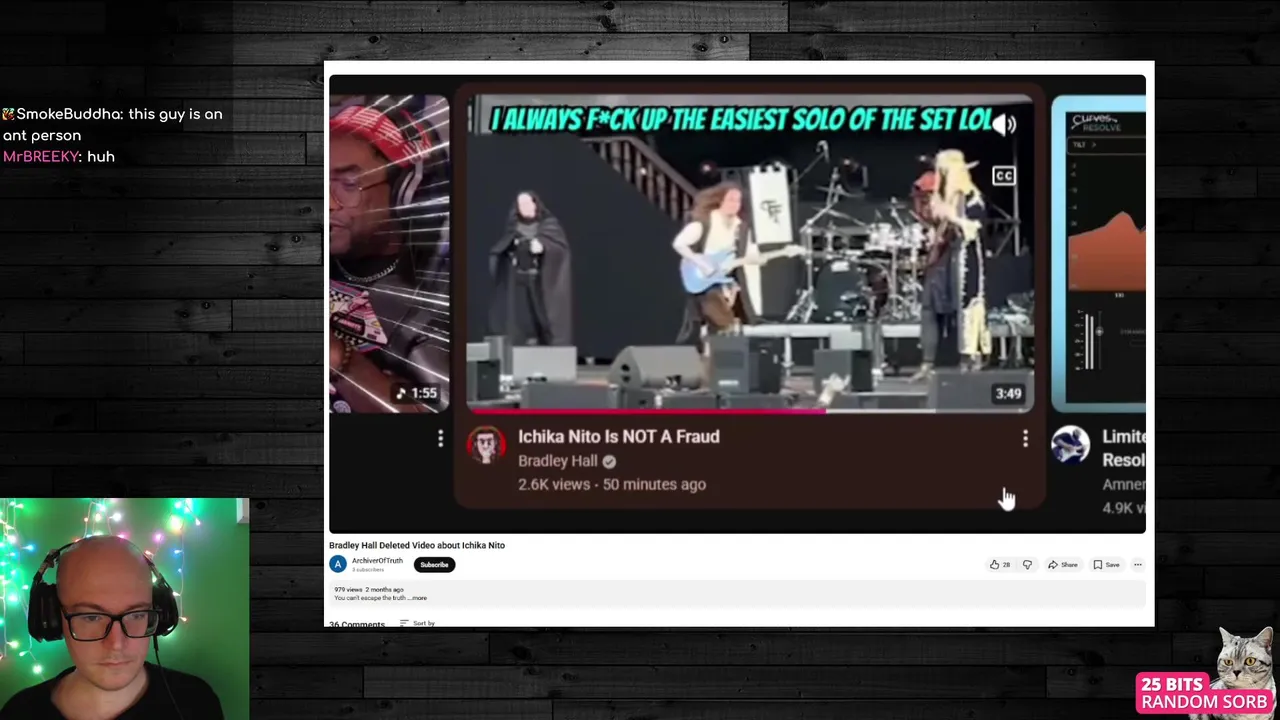Open the orange graph thumbnail on right
The image size is (1280, 720).
point(1098,254)
